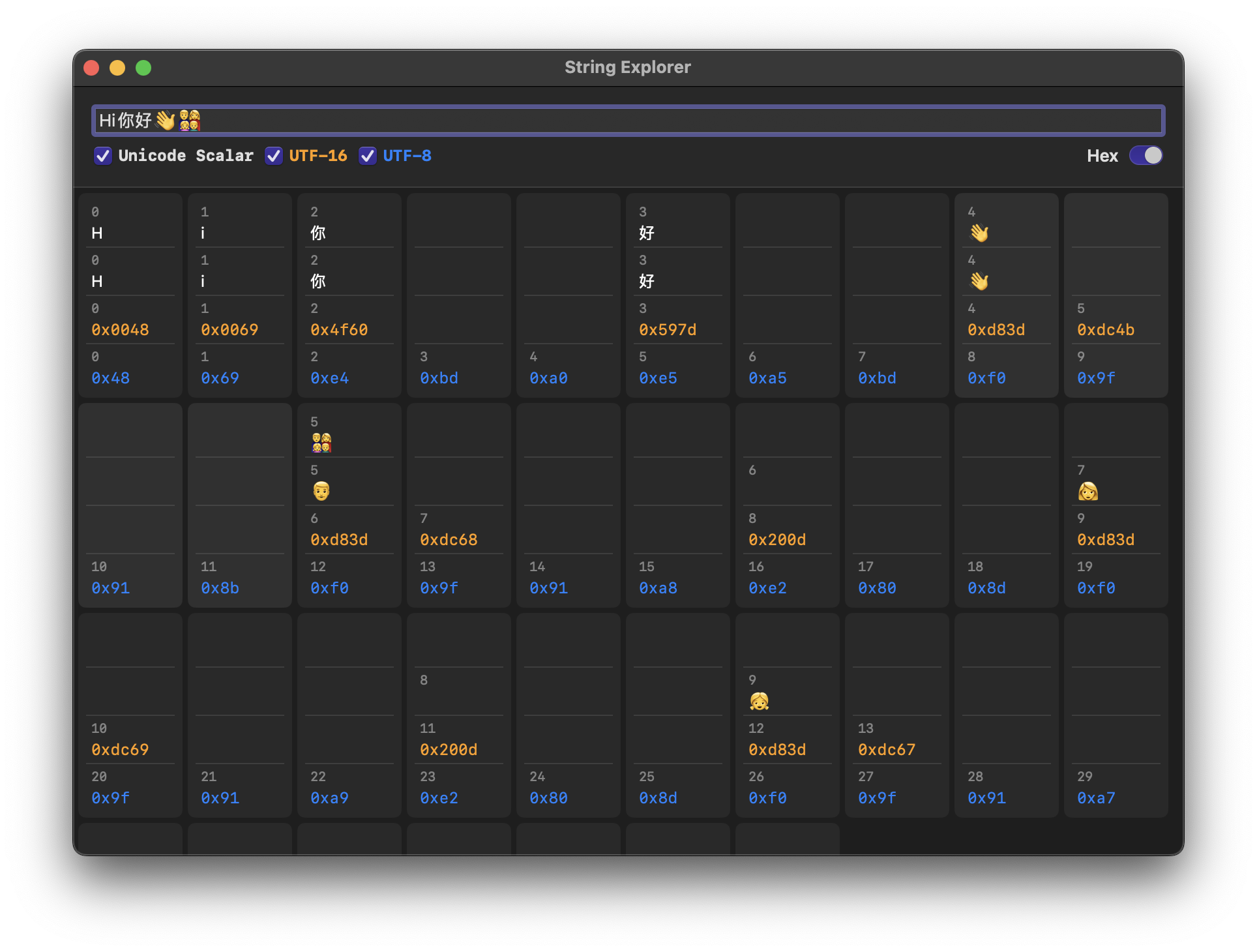Click the 0xa7 UTF-8 byte at index 29
This screenshot has width=1257, height=952.
tap(1096, 798)
